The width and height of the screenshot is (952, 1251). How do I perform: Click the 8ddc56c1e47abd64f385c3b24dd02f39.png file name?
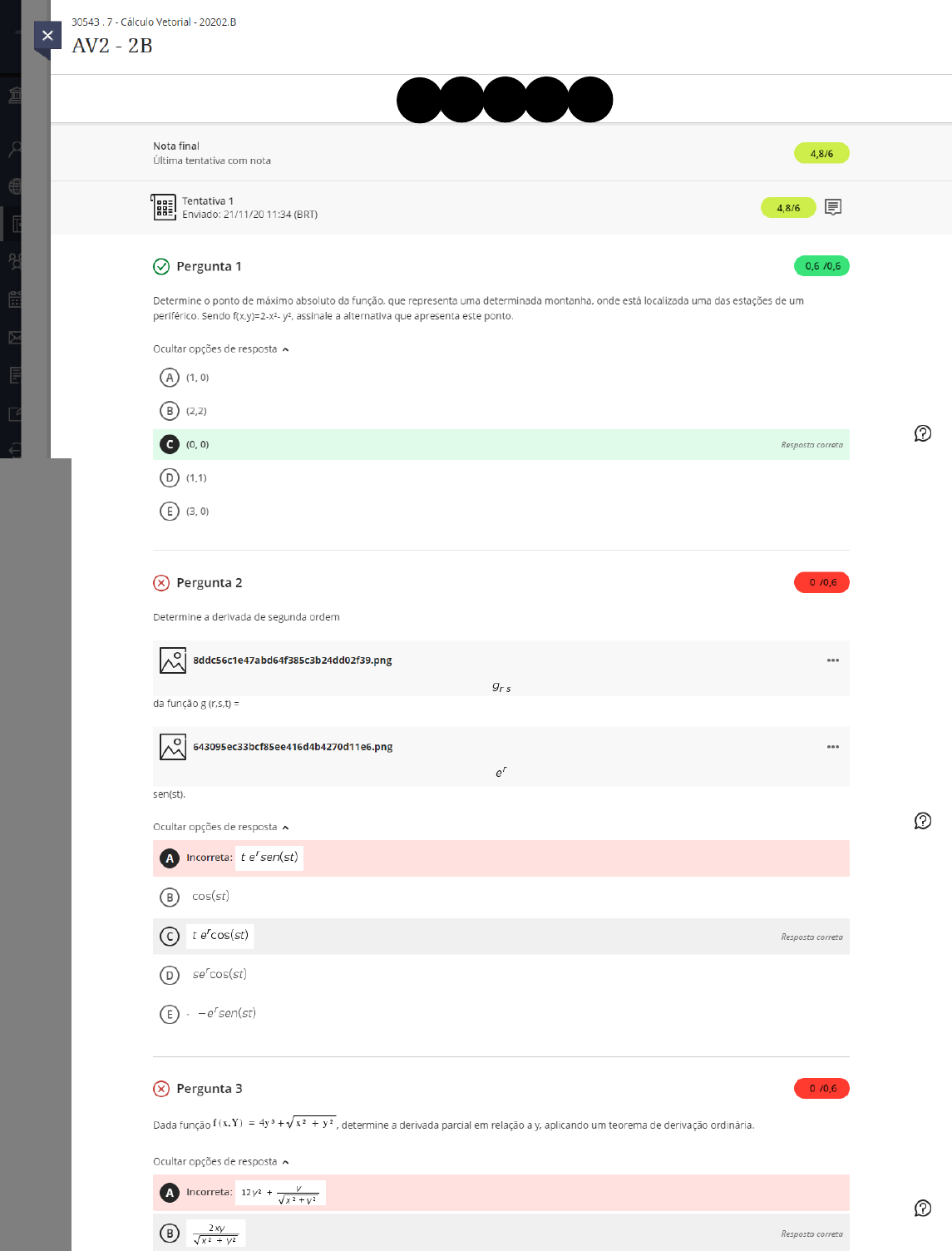292,660
